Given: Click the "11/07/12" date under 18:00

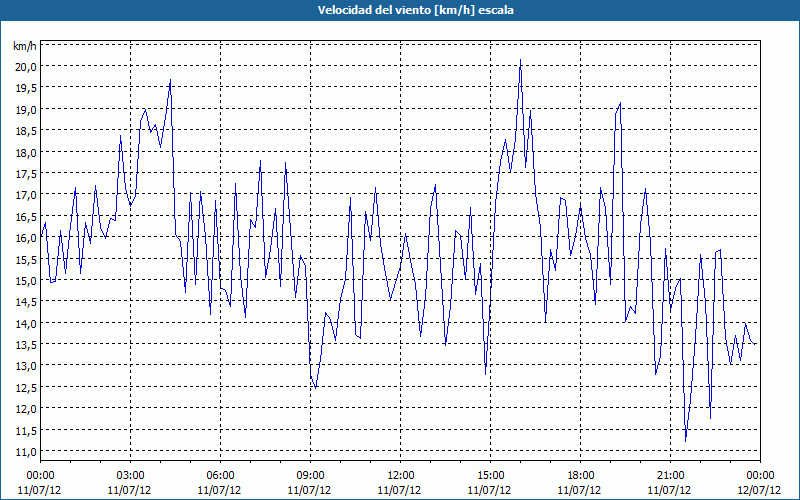Looking at the screenshot, I should 579,490.
